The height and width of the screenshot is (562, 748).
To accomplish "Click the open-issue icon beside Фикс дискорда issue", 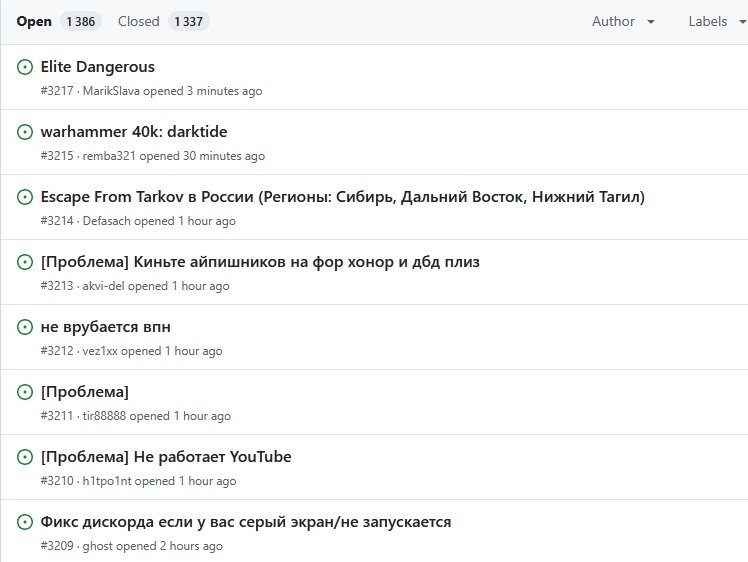I will tap(25, 522).
